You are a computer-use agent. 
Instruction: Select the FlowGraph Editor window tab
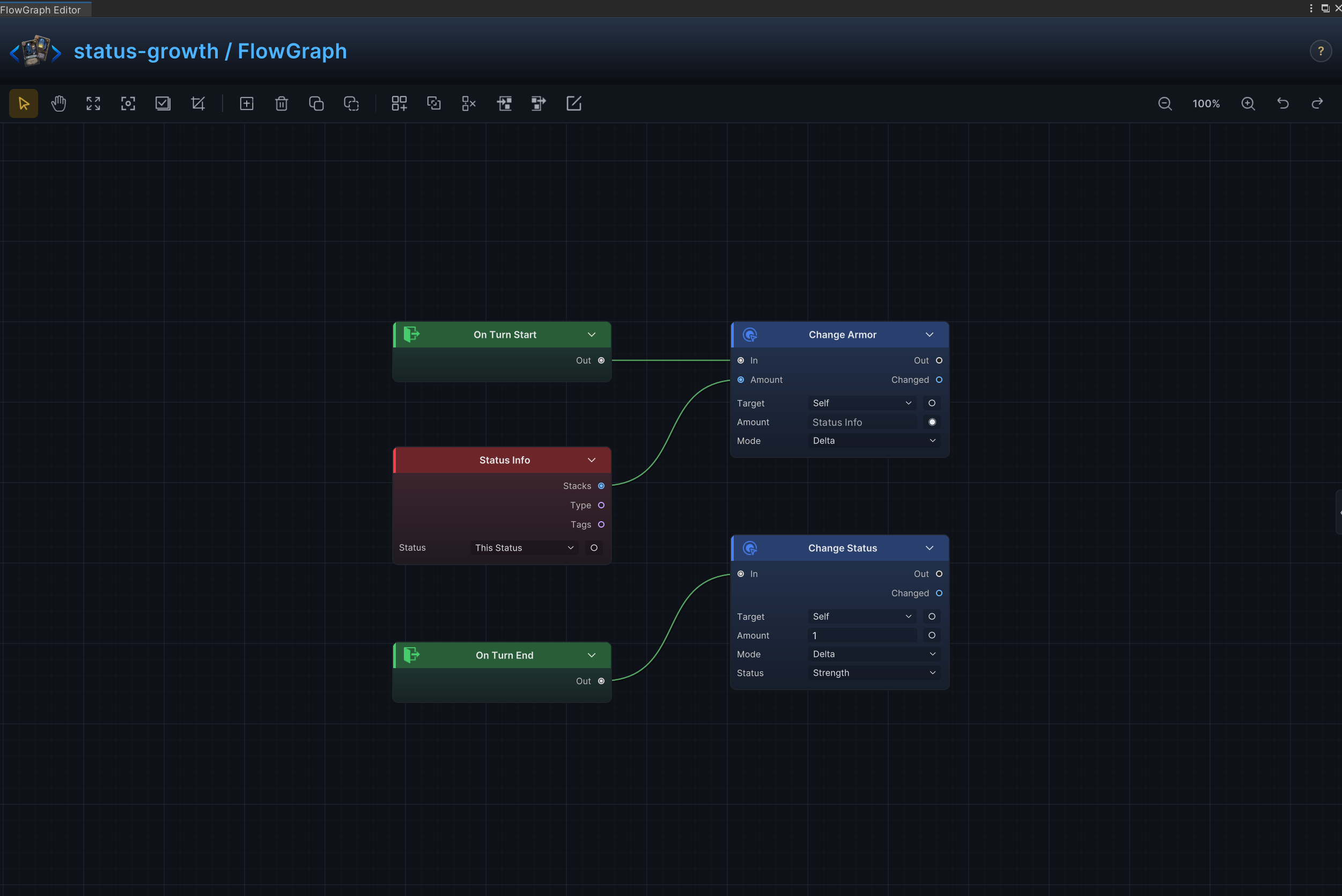45,9
